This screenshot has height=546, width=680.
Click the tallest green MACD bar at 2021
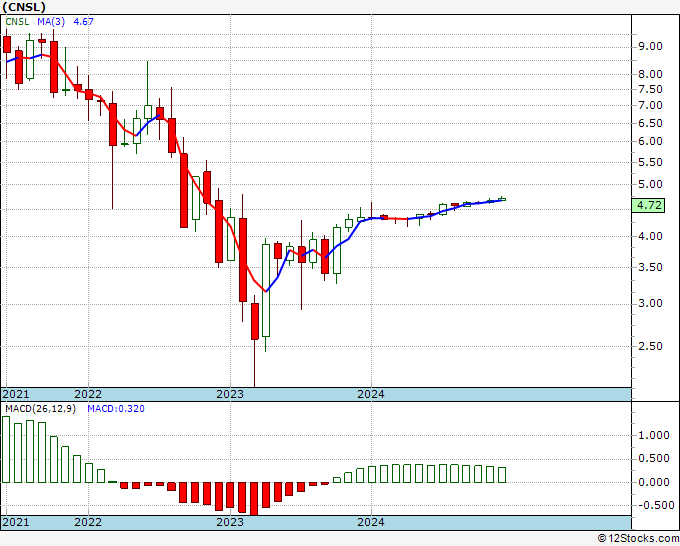click(6, 449)
